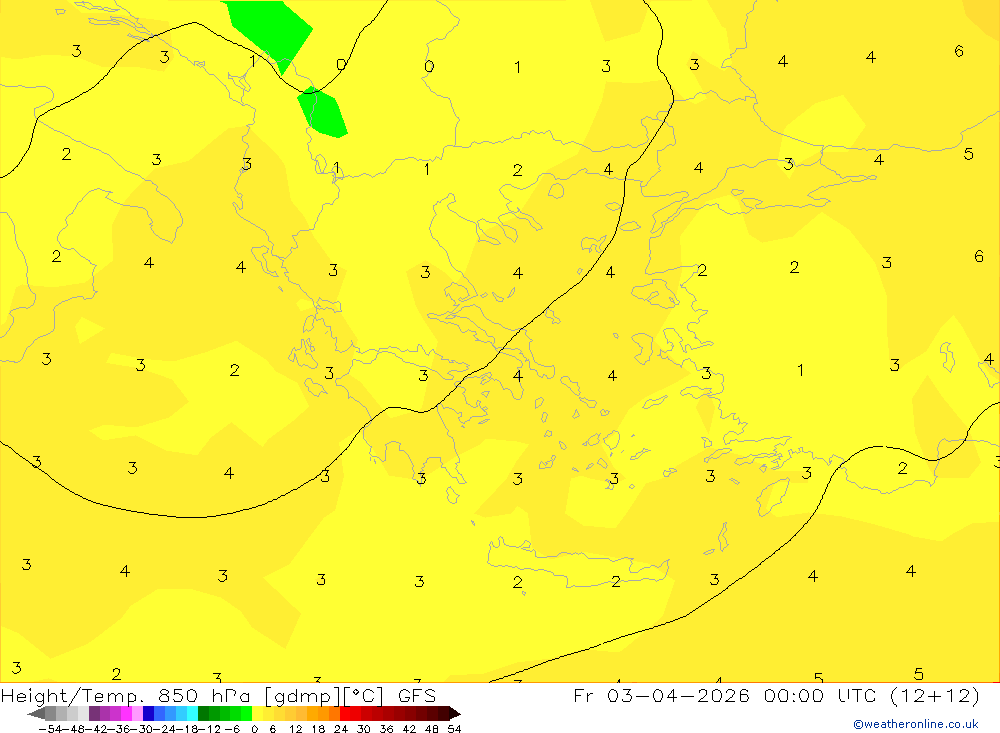Viewport: 1000px width, 733px height.
Task: Click the "54" legend maximum value
Action: (x=454, y=729)
